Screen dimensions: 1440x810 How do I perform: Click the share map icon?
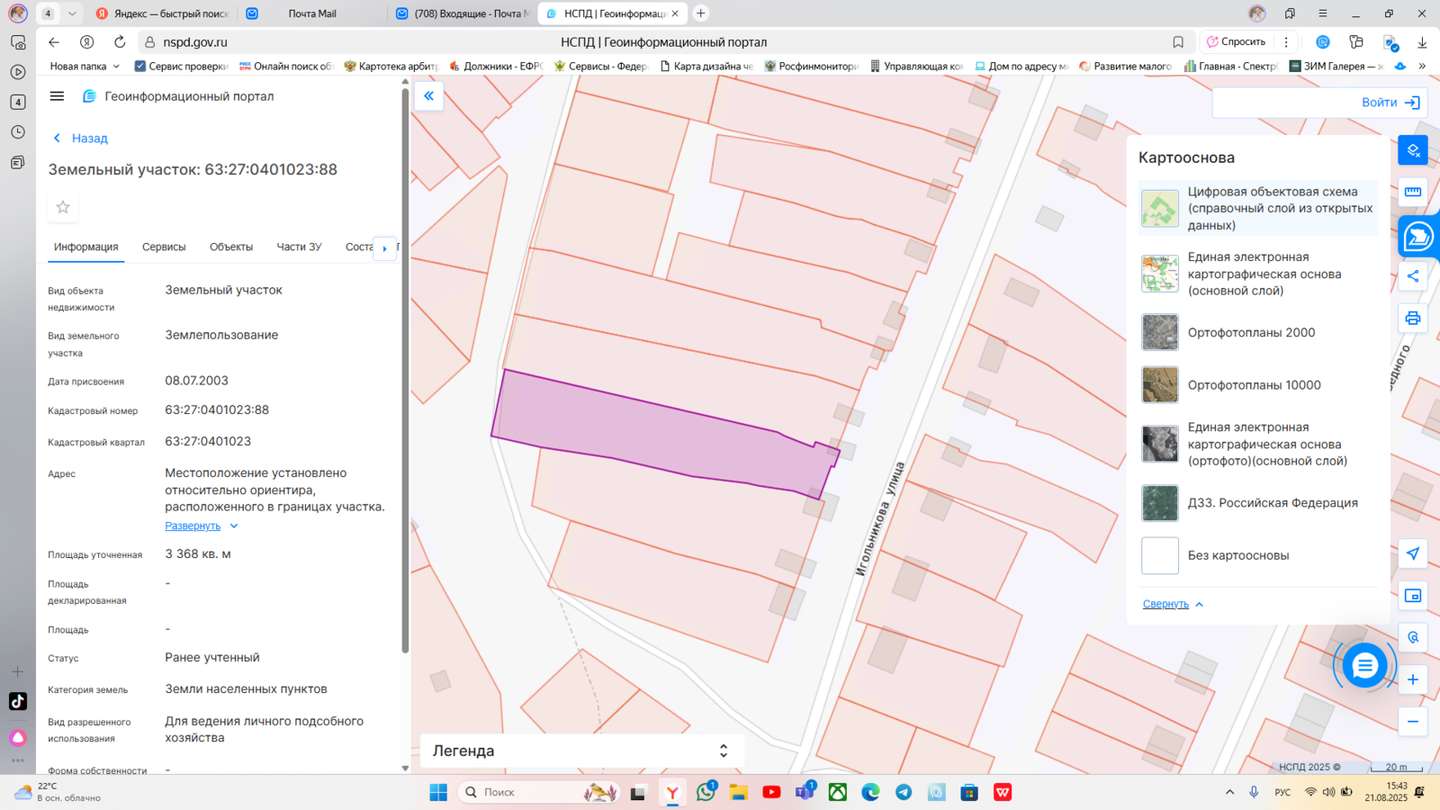click(x=1412, y=276)
